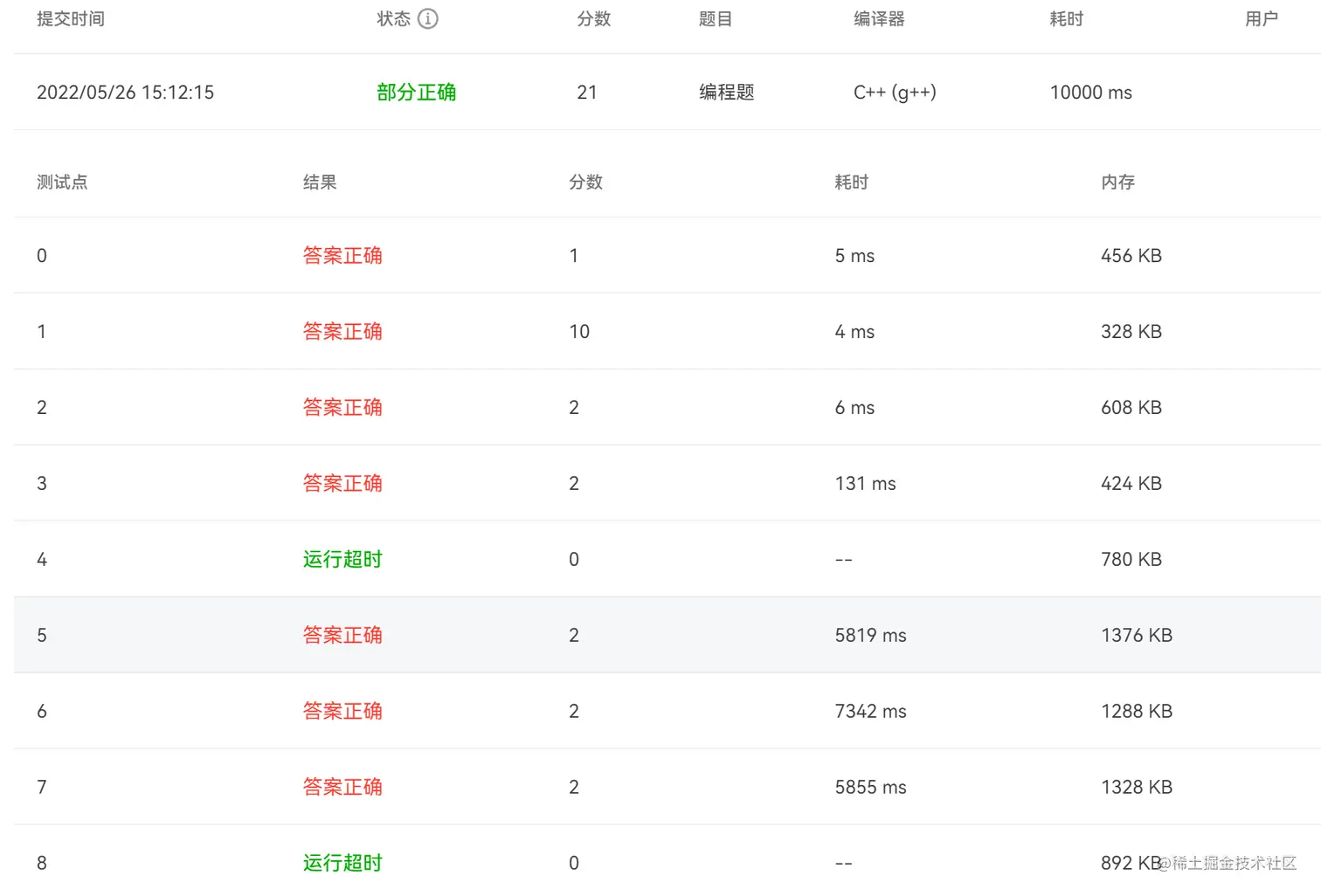The width and height of the screenshot is (1321, 896).
Task: Click the 4 ms time value
Action: [854, 331]
